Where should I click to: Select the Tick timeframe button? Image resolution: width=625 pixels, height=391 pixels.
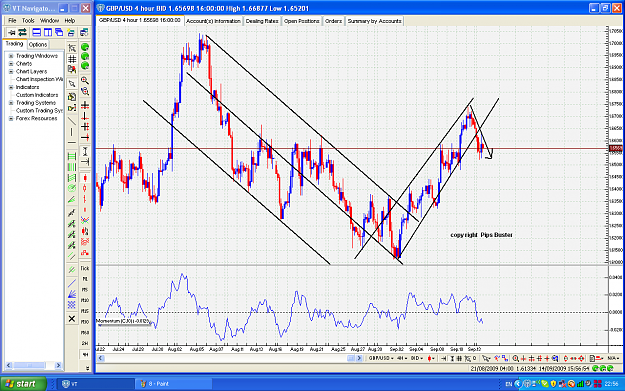(85, 268)
